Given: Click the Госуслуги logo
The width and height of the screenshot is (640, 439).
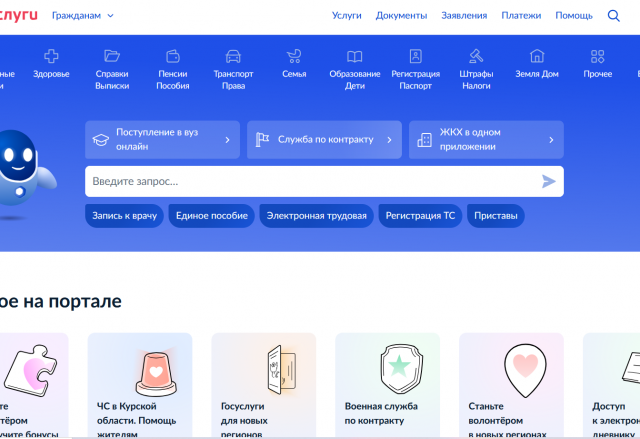Looking at the screenshot, I should [x=18, y=16].
